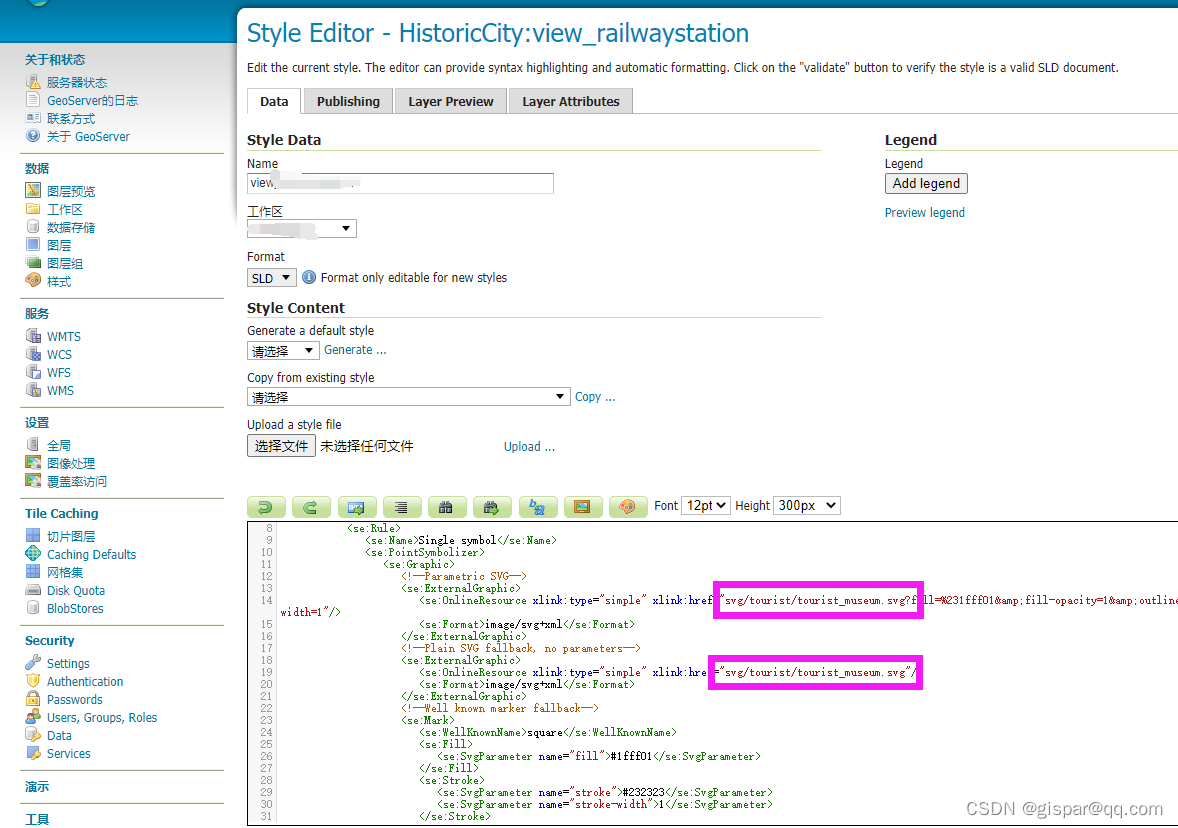The width and height of the screenshot is (1178, 828).
Task: Click the 图层组 stacked layers icon
Action: click(x=33, y=263)
